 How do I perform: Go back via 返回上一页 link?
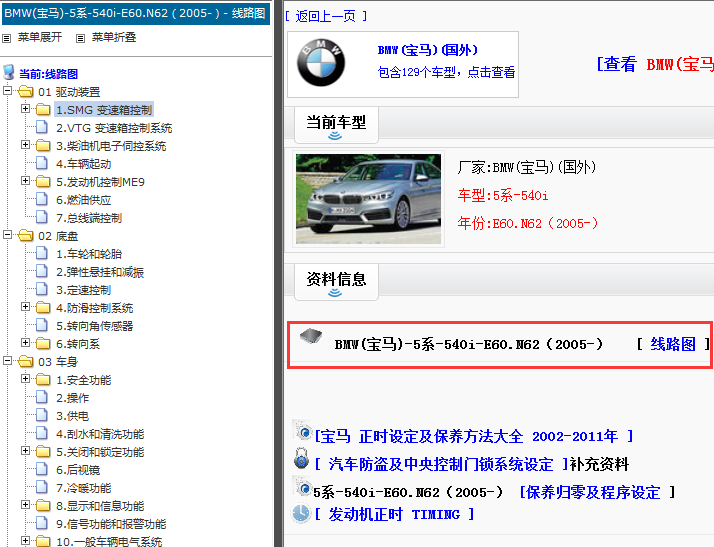(x=326, y=16)
